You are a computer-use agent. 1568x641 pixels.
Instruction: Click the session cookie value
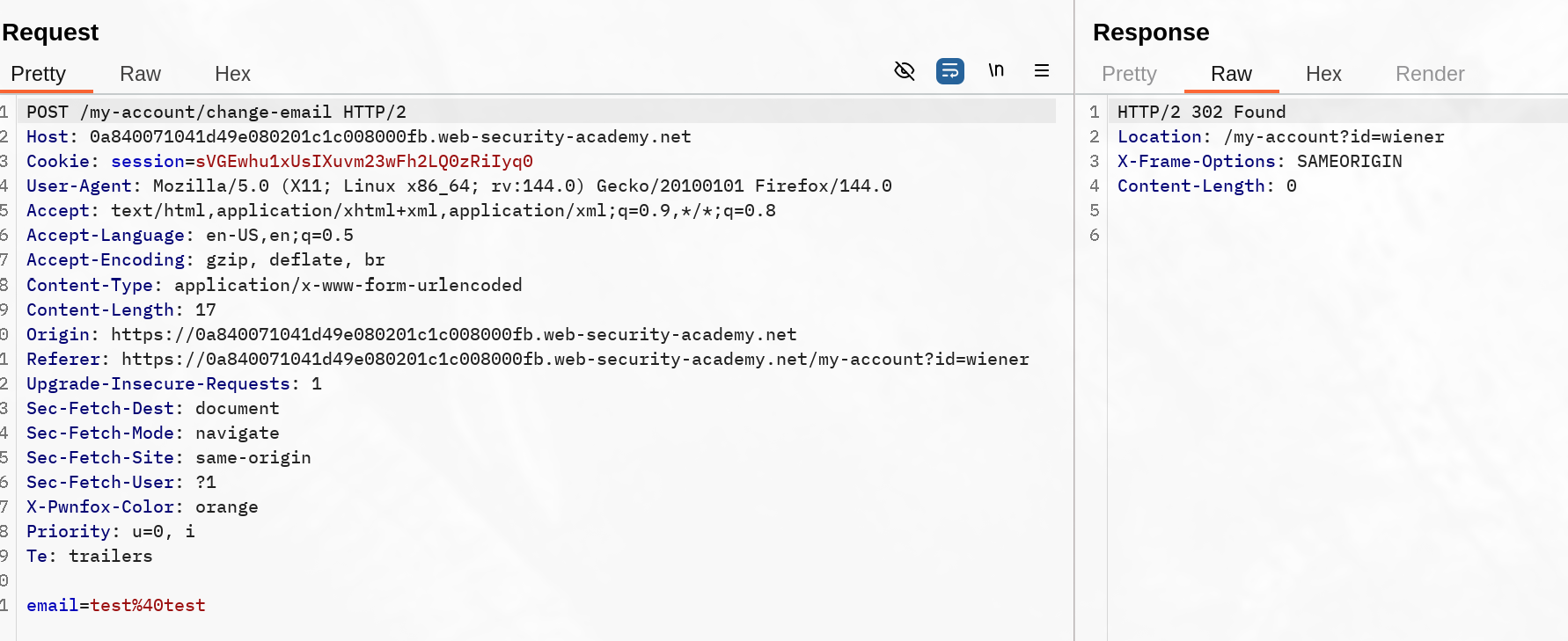pos(364,162)
